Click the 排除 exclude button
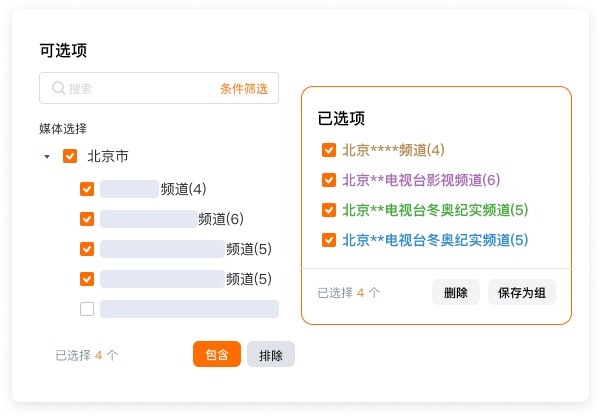The width and height of the screenshot is (601, 417). pos(271,354)
